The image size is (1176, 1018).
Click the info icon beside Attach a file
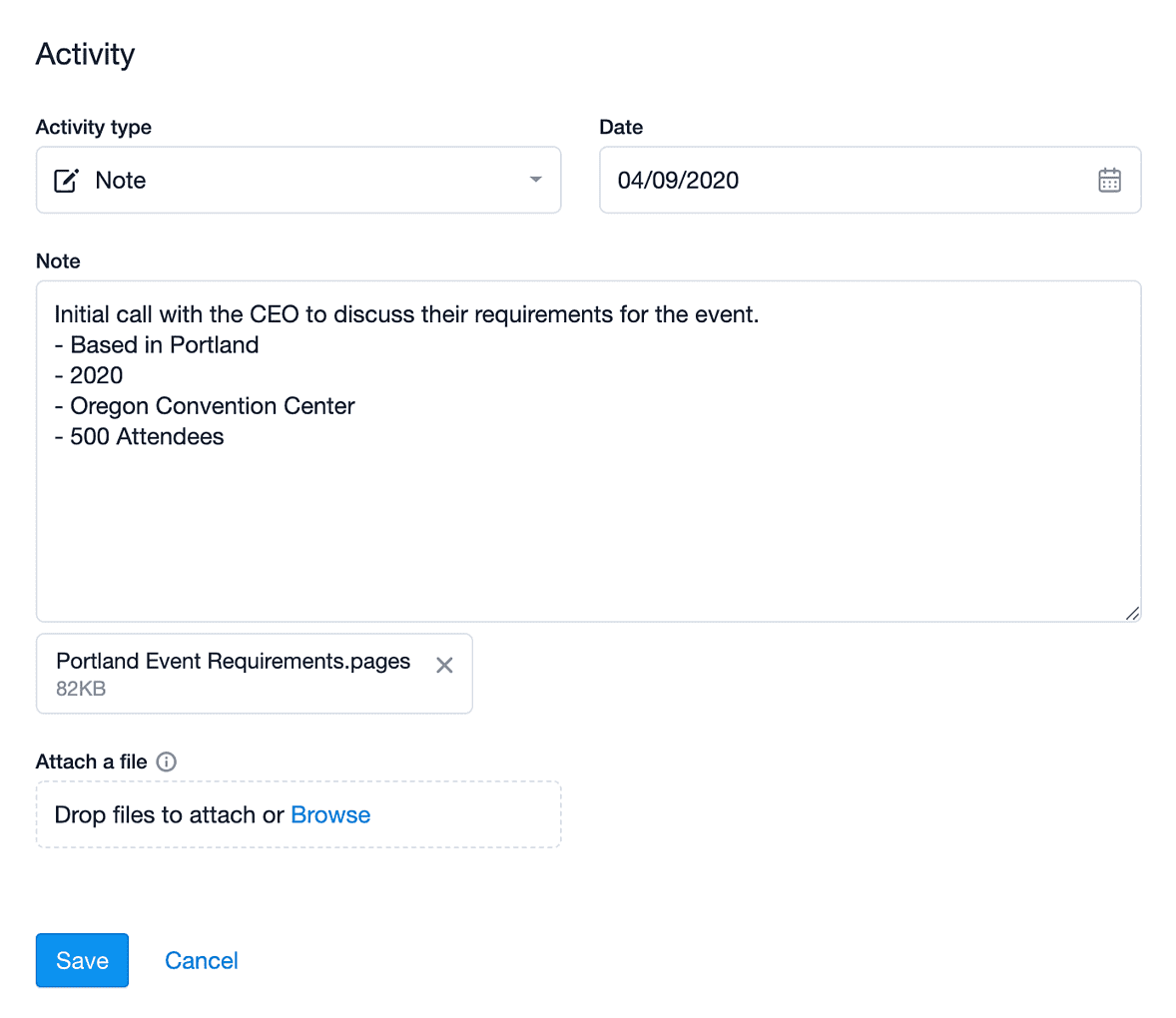point(166,762)
